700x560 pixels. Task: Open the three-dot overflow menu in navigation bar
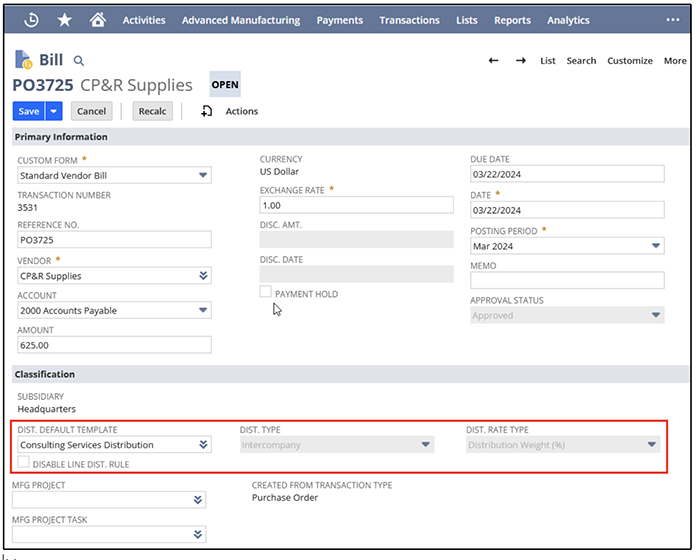click(673, 20)
